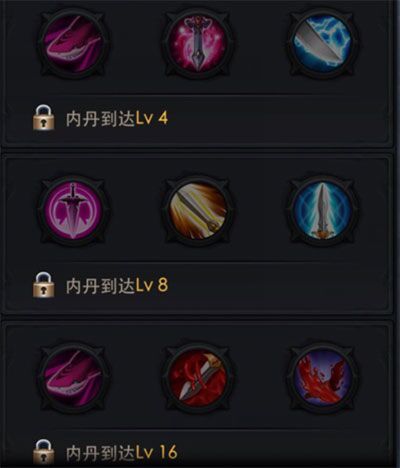Image resolution: width=400 pixels, height=468 pixels.
Task: Click the padlock beside 内丹到达Lv 8
Action: coord(44,285)
